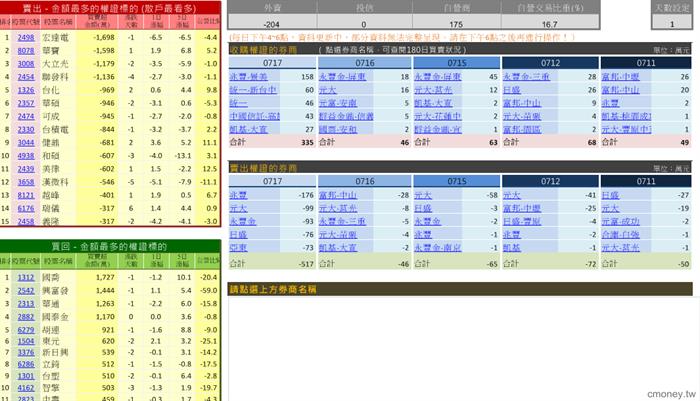Open 亞東 broker link valued -73
Image resolution: width=700 pixels, height=401 pixels.
(238, 247)
